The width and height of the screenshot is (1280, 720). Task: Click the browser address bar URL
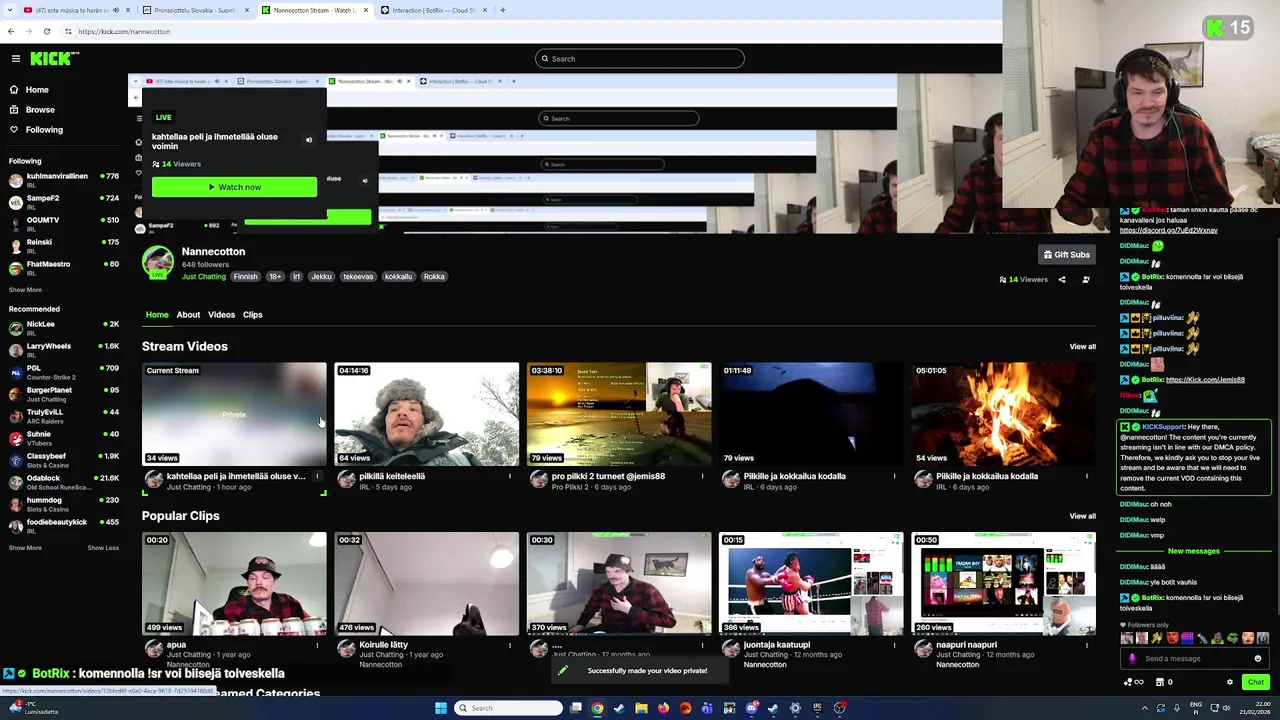pos(124,31)
